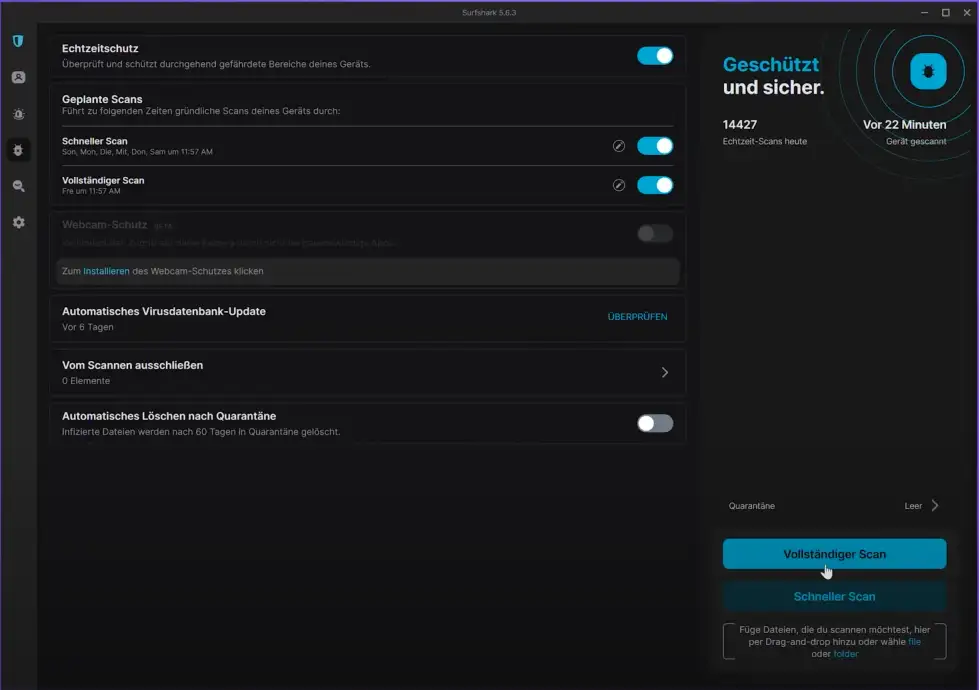This screenshot has width=979, height=690.
Task: Turn off scheduled Vollständiger Scan toggle
Action: pos(655,185)
